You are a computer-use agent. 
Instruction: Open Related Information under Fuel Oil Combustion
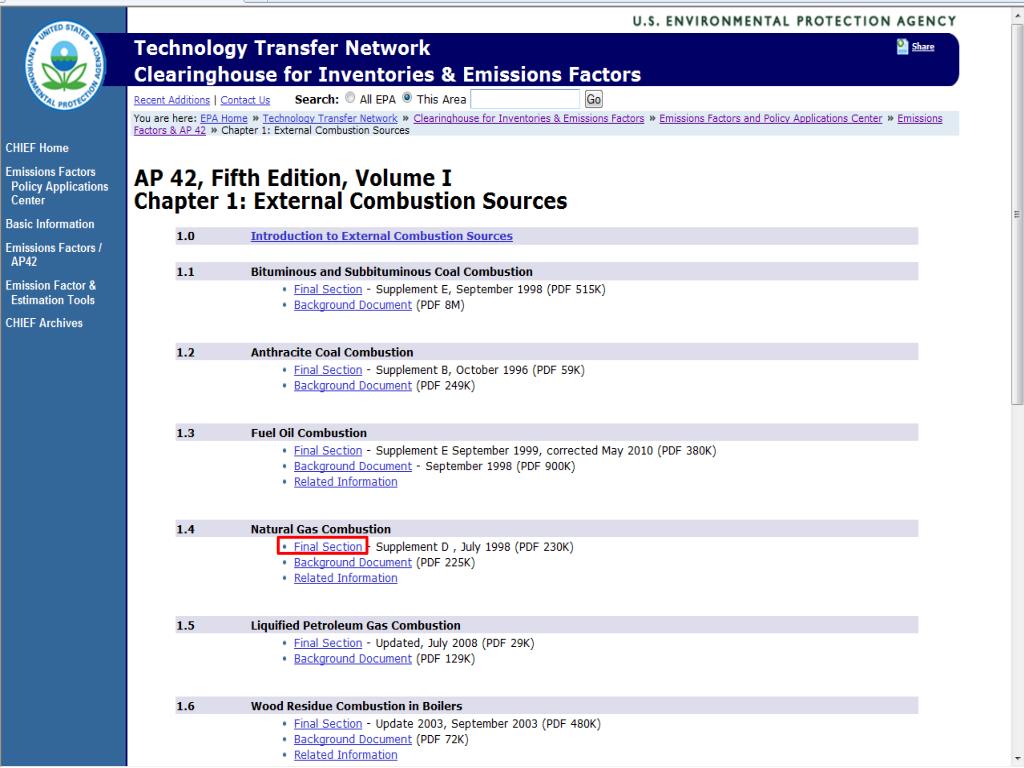[345, 482]
